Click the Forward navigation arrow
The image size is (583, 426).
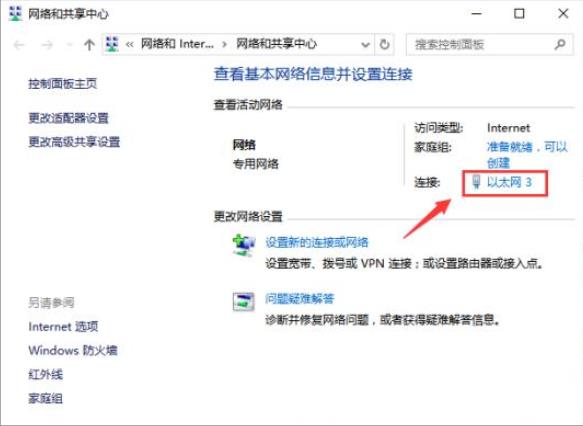pos(47,45)
